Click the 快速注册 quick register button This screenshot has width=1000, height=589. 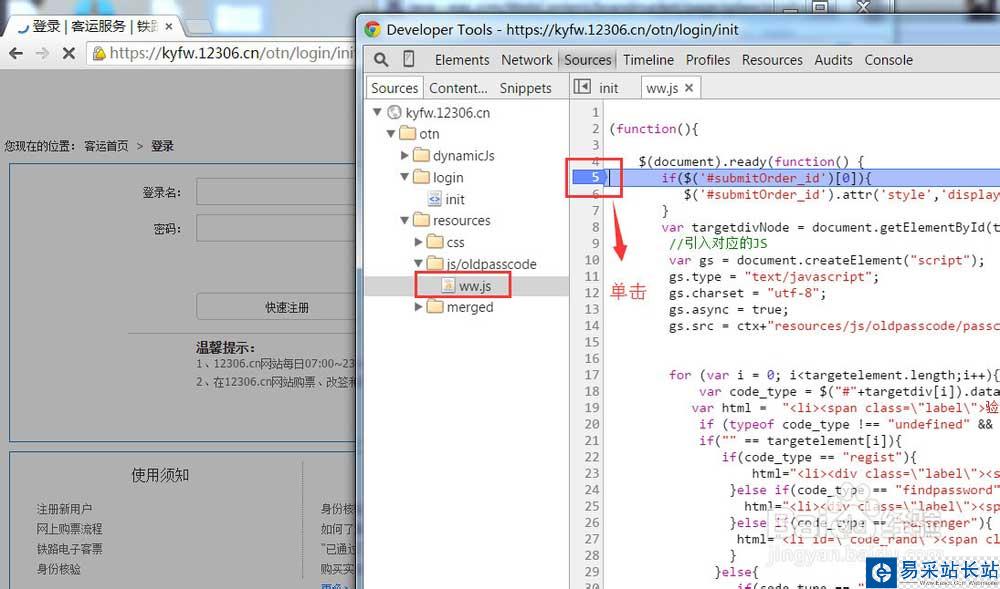[x=276, y=307]
